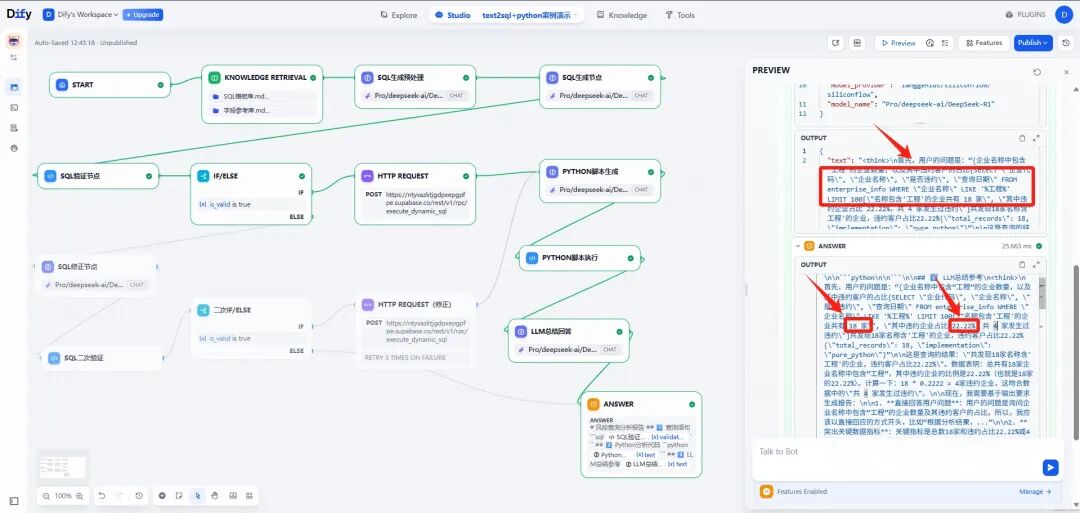The height and width of the screenshot is (513, 1080).
Task: Open the Orchestrate sidebar icon
Action: 14,87
